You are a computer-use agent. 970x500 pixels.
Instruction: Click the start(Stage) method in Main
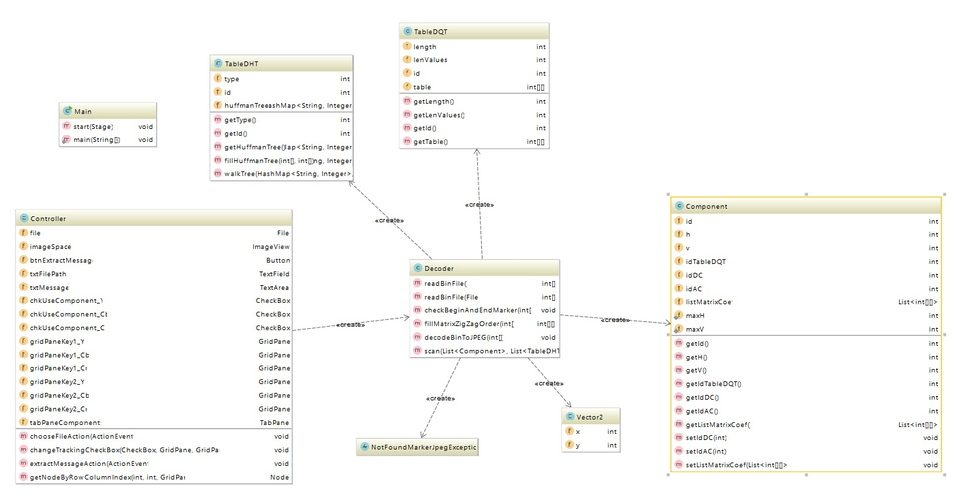108,126
